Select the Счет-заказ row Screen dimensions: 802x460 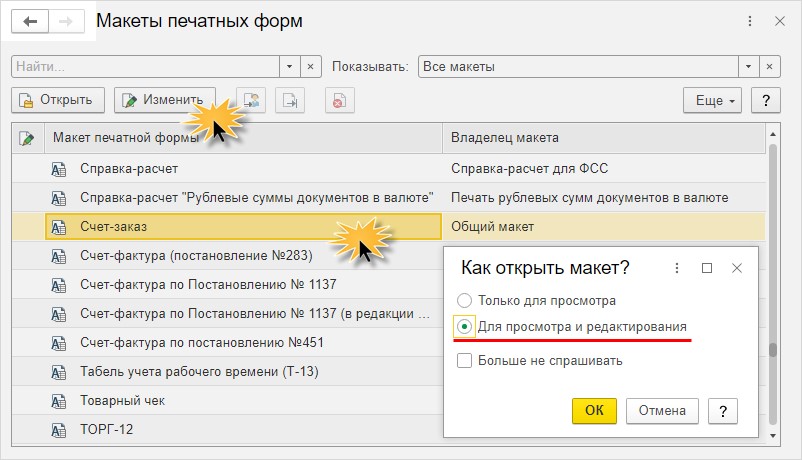389,227
